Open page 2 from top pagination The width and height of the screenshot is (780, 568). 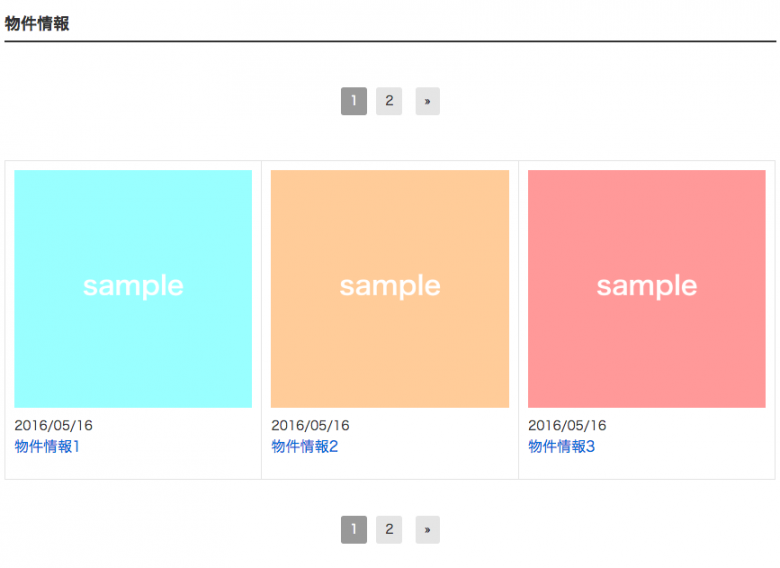[x=389, y=101]
